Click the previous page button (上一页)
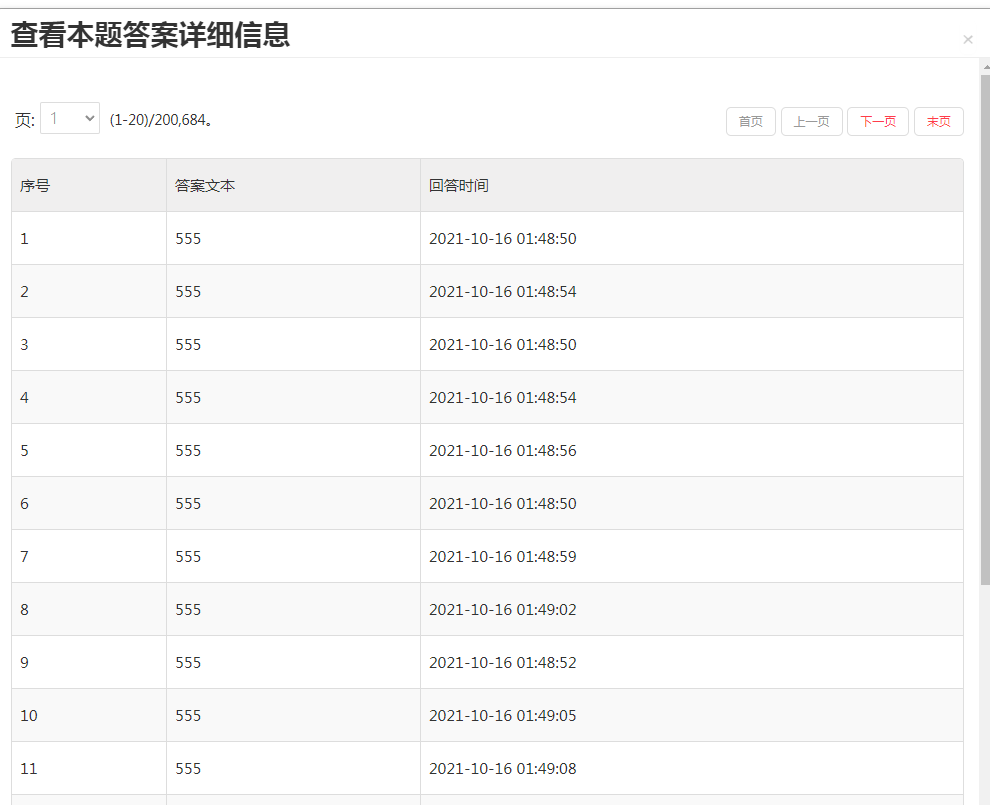The width and height of the screenshot is (990, 805). click(811, 122)
